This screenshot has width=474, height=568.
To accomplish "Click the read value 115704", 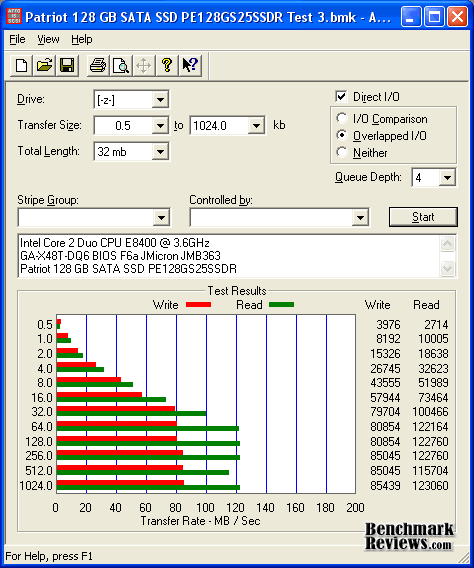I will click(430, 471).
